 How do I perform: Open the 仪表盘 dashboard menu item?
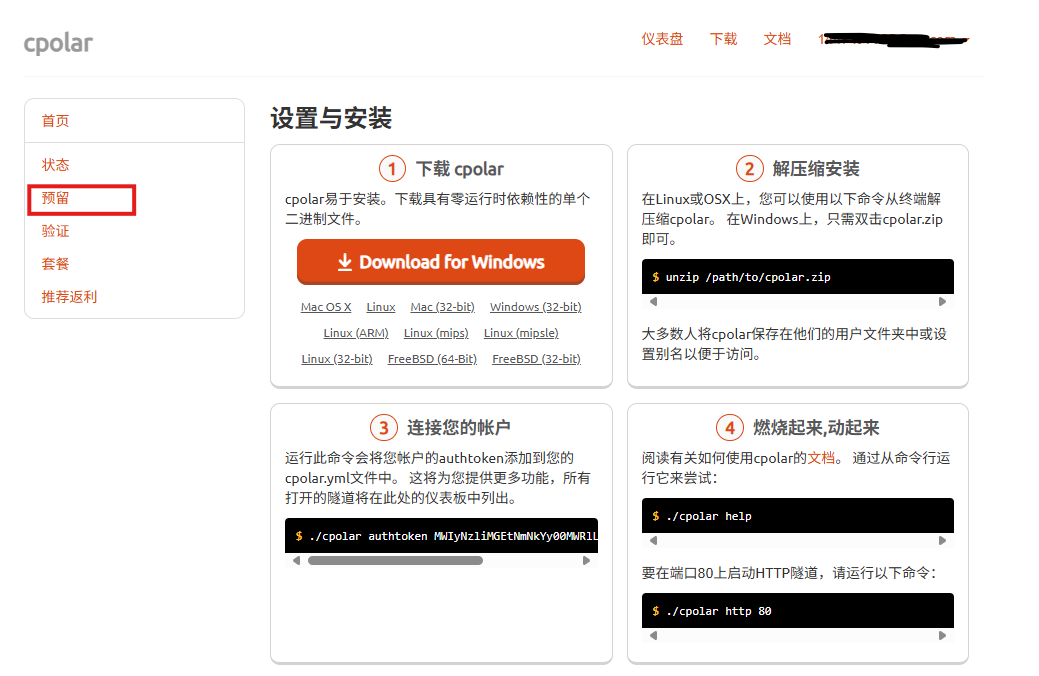coord(662,39)
